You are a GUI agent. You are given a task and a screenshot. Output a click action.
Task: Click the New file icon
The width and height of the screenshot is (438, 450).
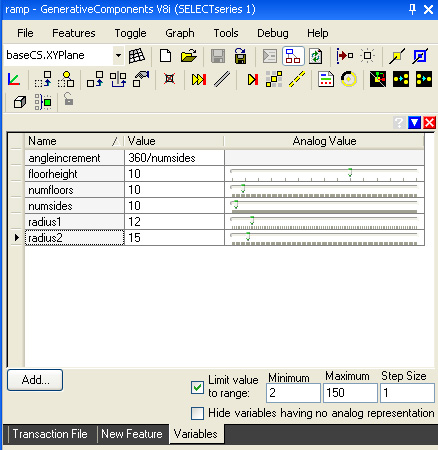pos(165,56)
